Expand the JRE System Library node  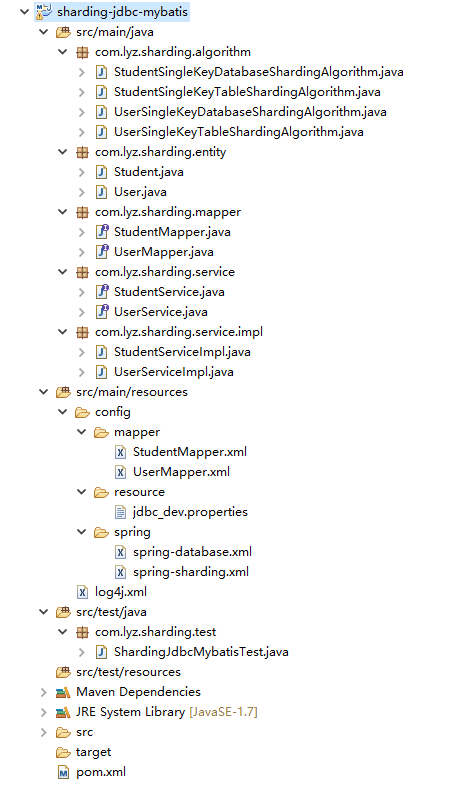44,712
